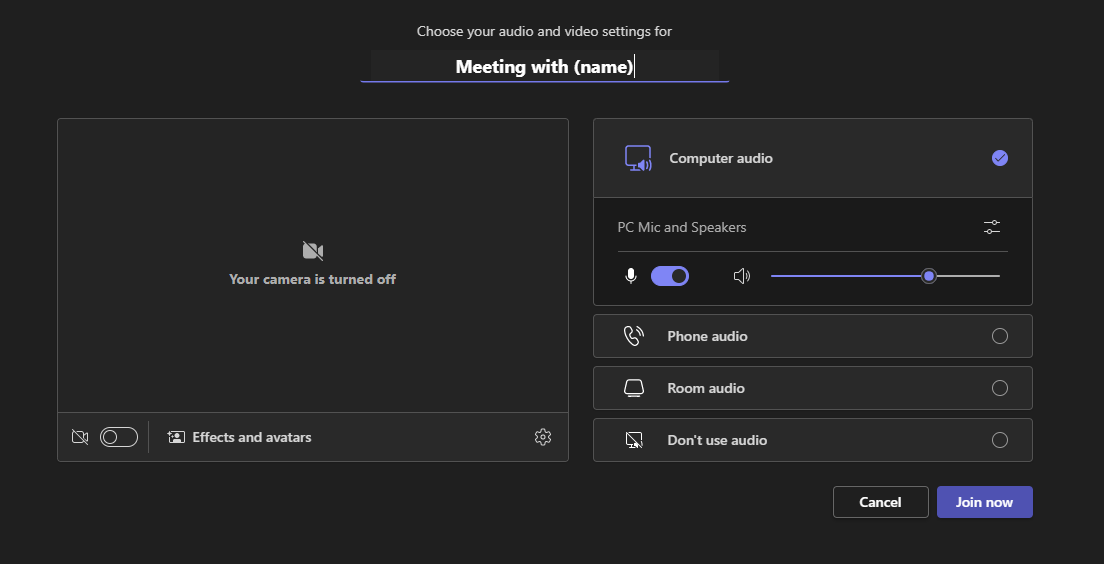Image resolution: width=1104 pixels, height=564 pixels.
Task: Click the Effects and avatars icon
Action: click(x=176, y=437)
